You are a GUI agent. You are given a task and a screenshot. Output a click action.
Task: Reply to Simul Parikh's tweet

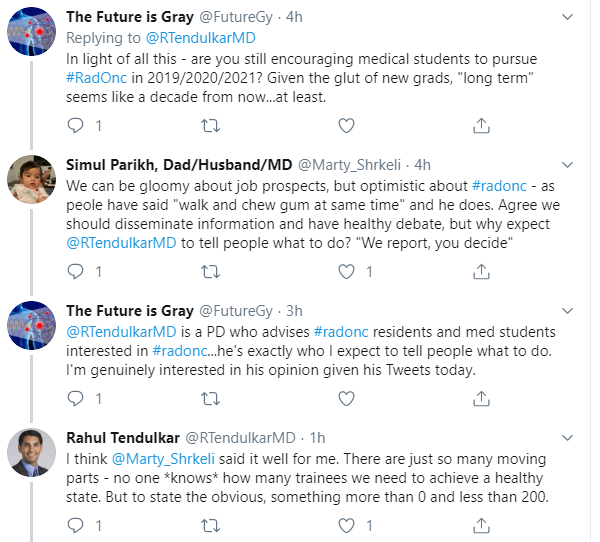(76, 271)
